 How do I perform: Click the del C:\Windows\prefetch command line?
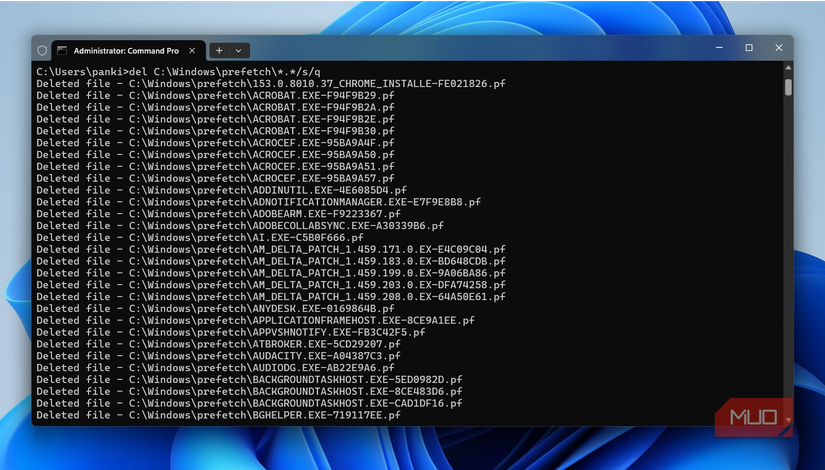(x=178, y=72)
